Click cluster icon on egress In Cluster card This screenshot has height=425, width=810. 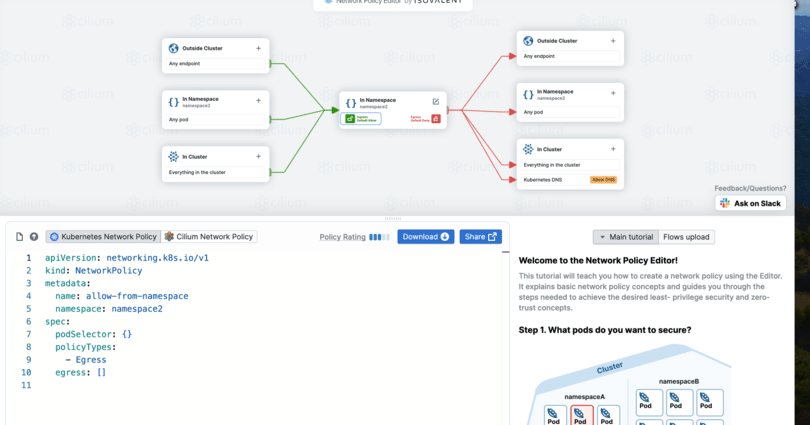tap(528, 149)
